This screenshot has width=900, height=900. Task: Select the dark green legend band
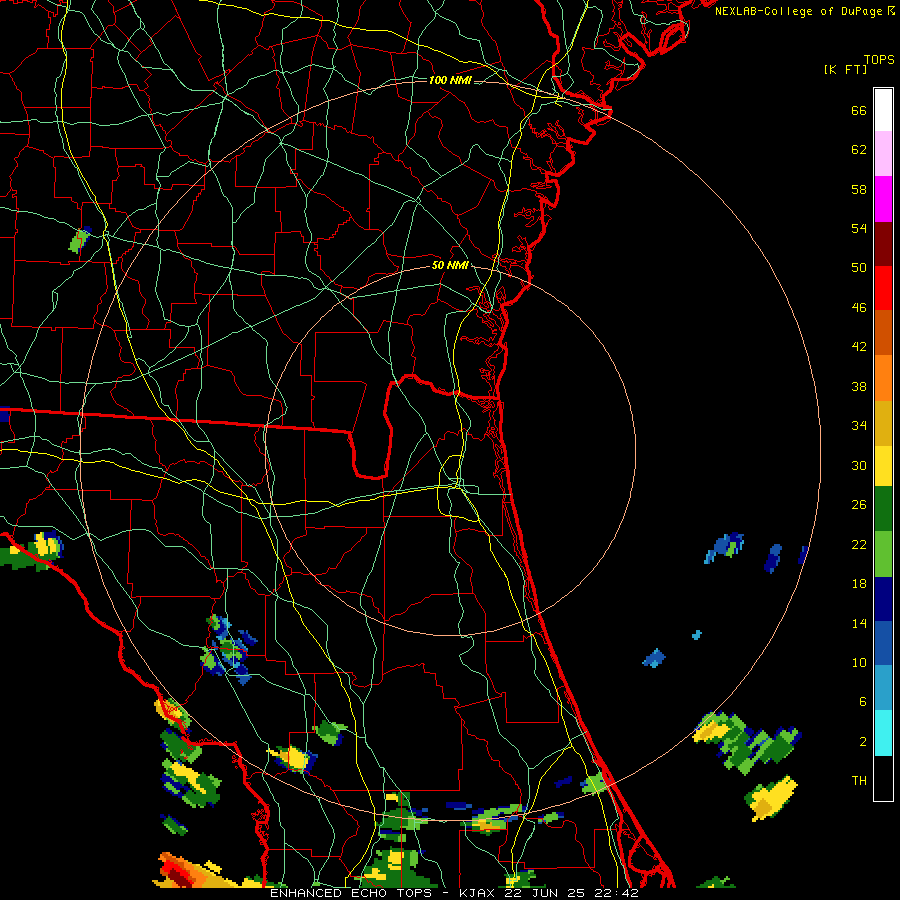pyautogui.click(x=883, y=509)
